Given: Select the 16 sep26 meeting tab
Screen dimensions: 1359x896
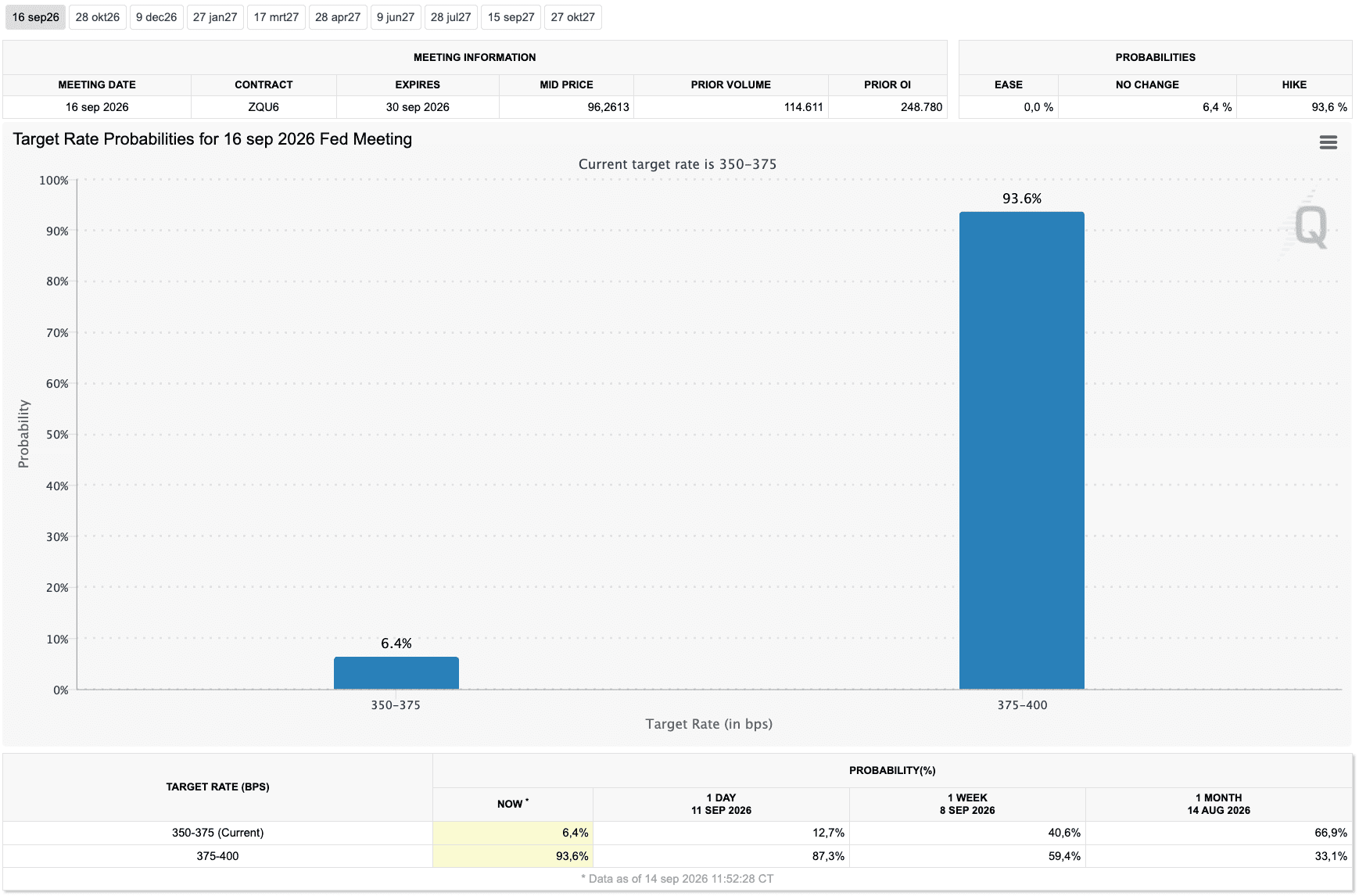Looking at the screenshot, I should pos(35,17).
